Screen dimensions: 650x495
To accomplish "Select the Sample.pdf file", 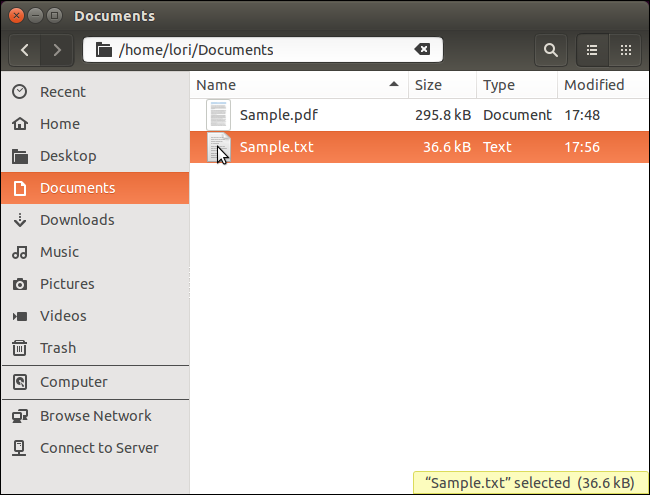I will pos(278,115).
